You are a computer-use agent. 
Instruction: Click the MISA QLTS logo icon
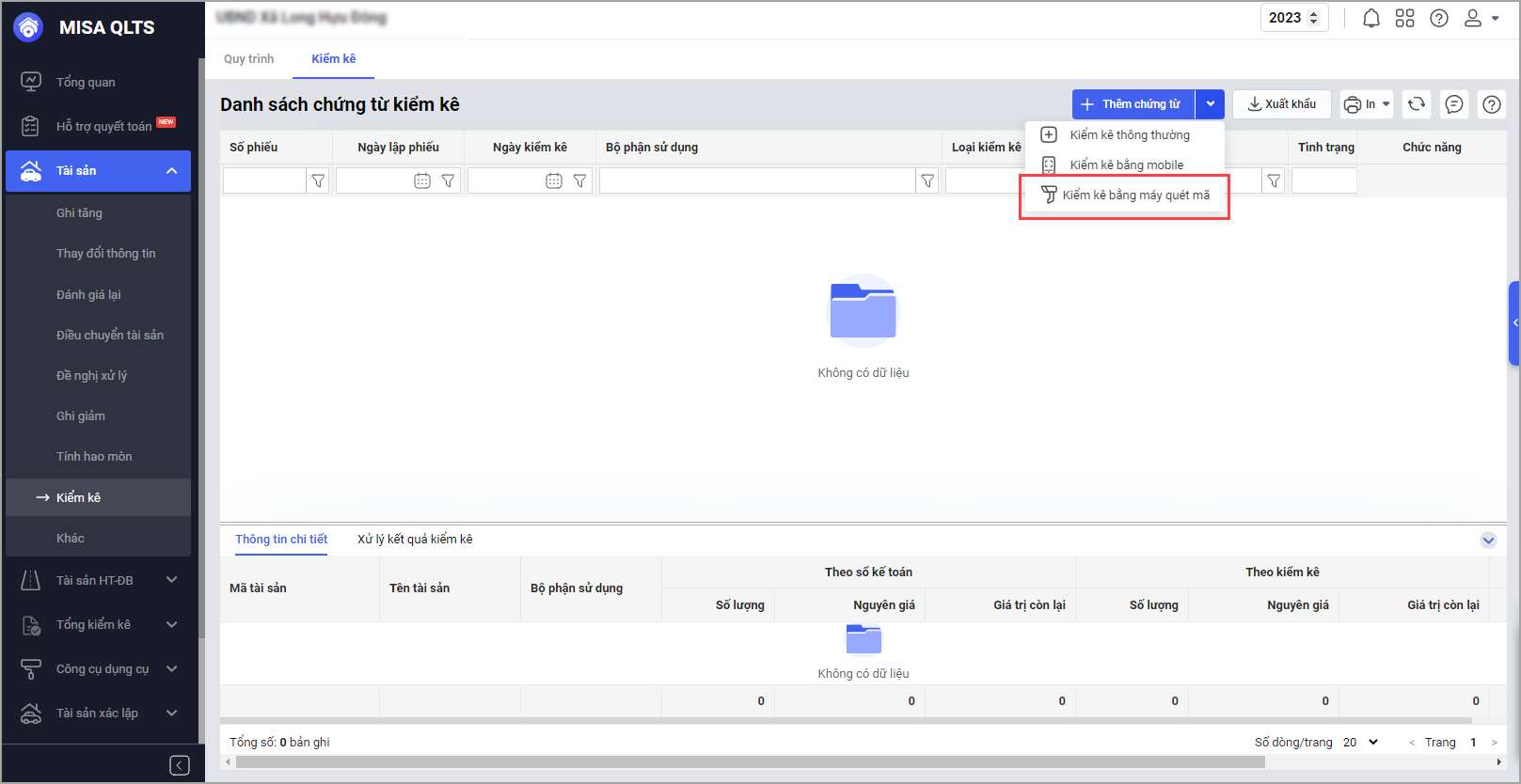[x=28, y=27]
